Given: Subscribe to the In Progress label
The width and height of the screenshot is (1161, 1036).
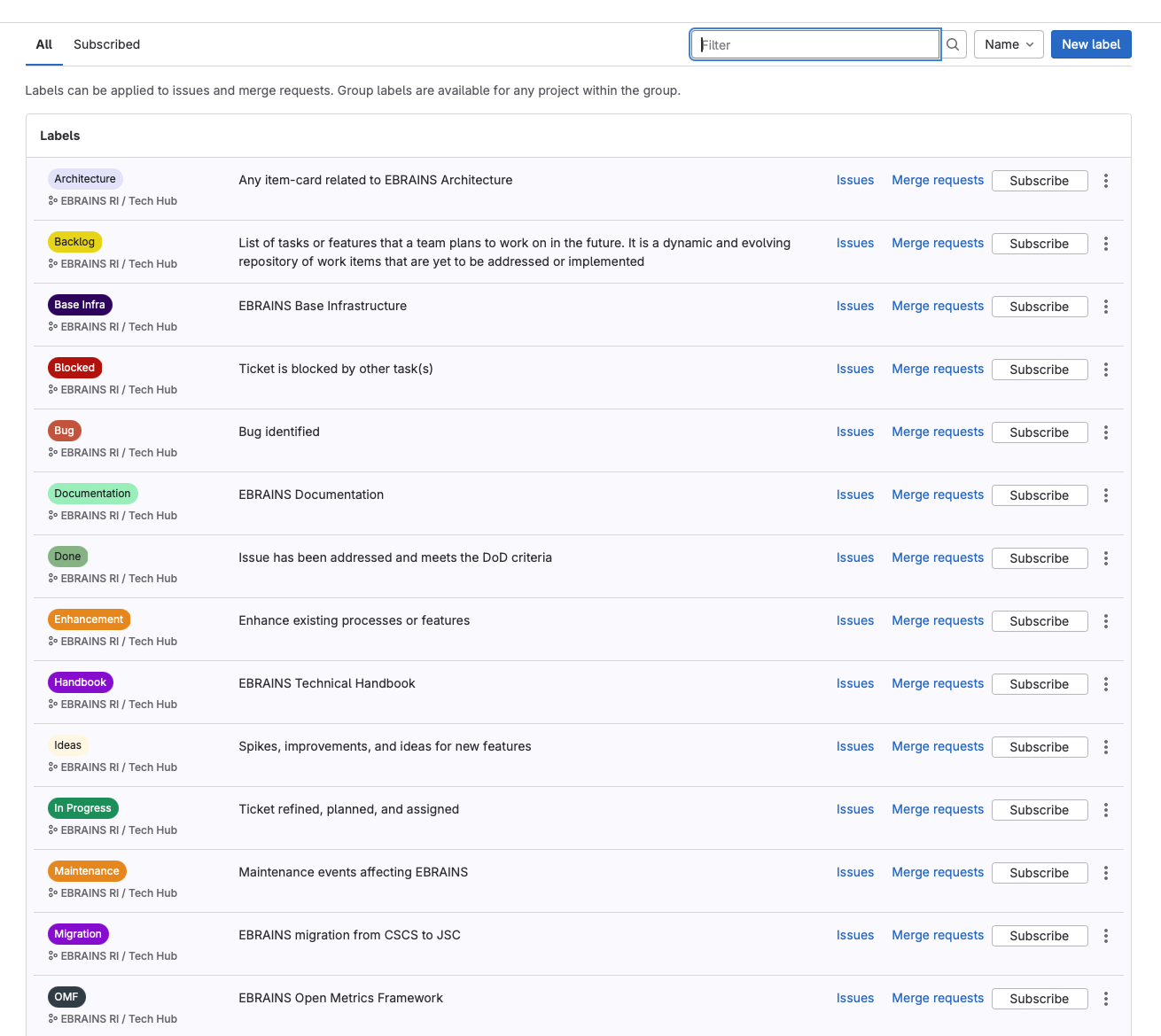Looking at the screenshot, I should 1039,810.
